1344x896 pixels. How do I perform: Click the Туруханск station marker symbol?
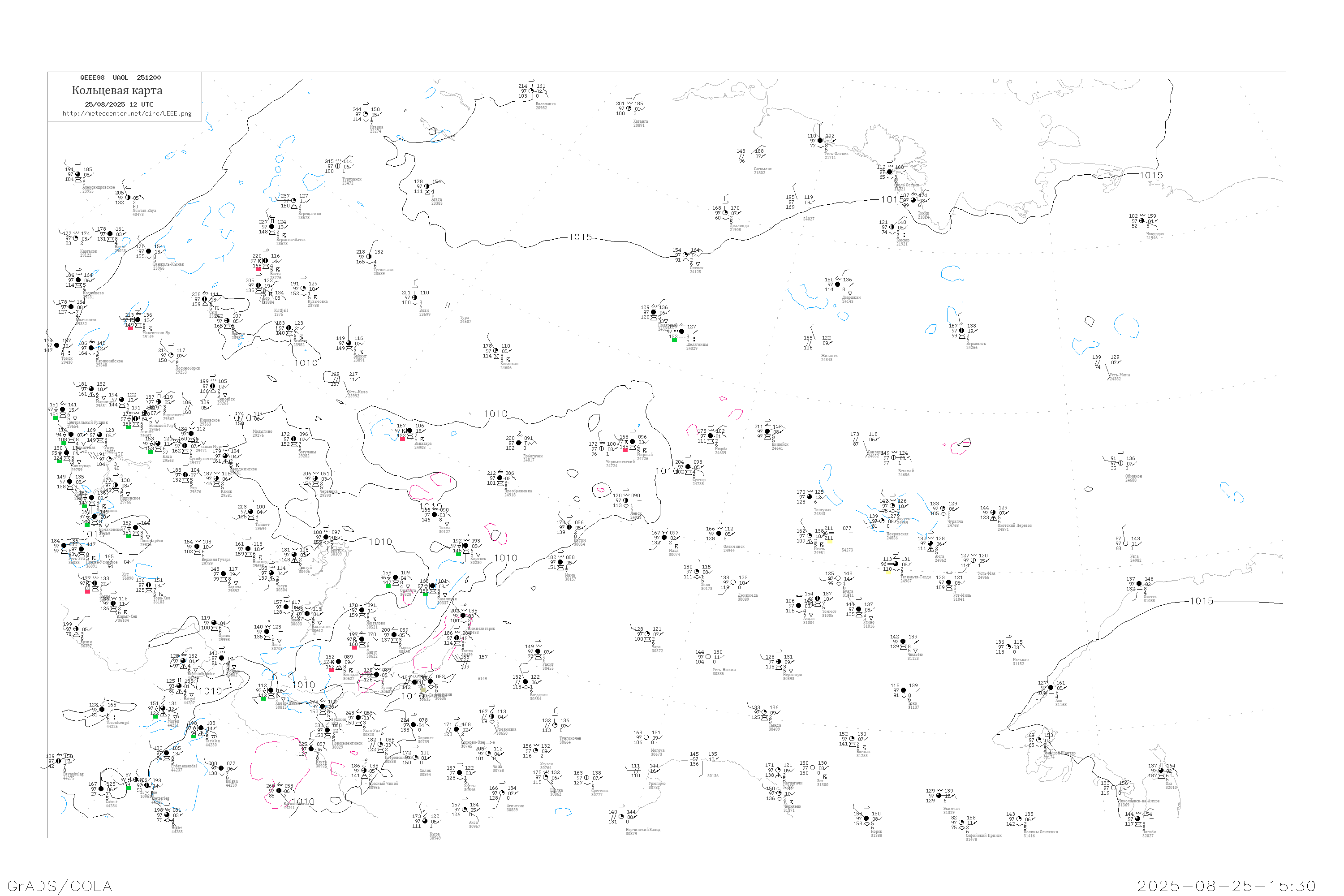click(338, 166)
